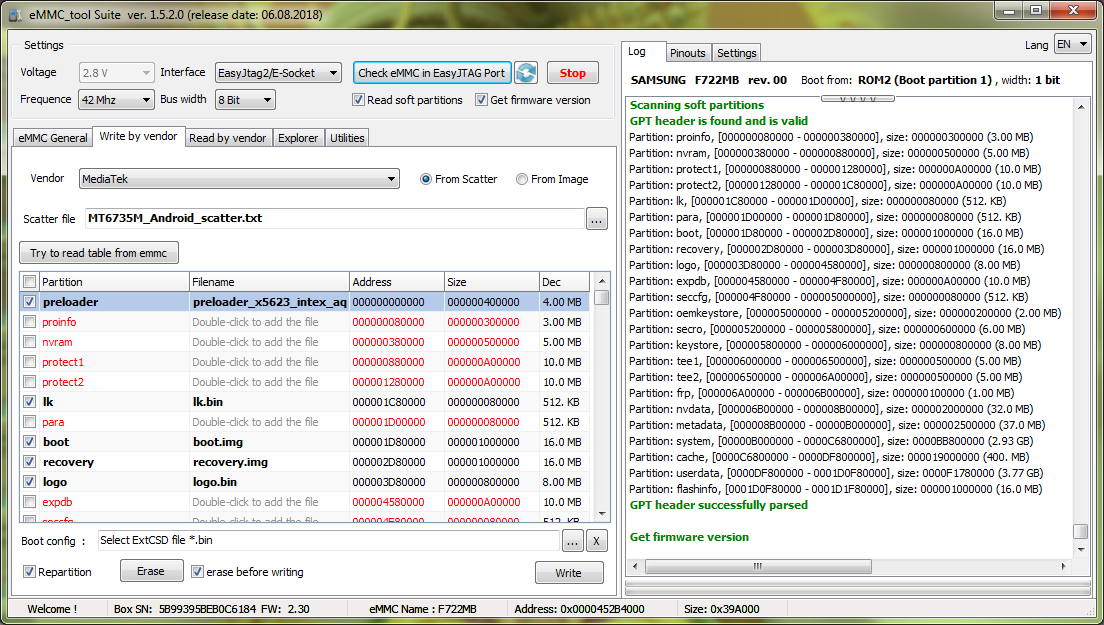
Task: Select the From Scatter radio button
Action: coord(426,179)
